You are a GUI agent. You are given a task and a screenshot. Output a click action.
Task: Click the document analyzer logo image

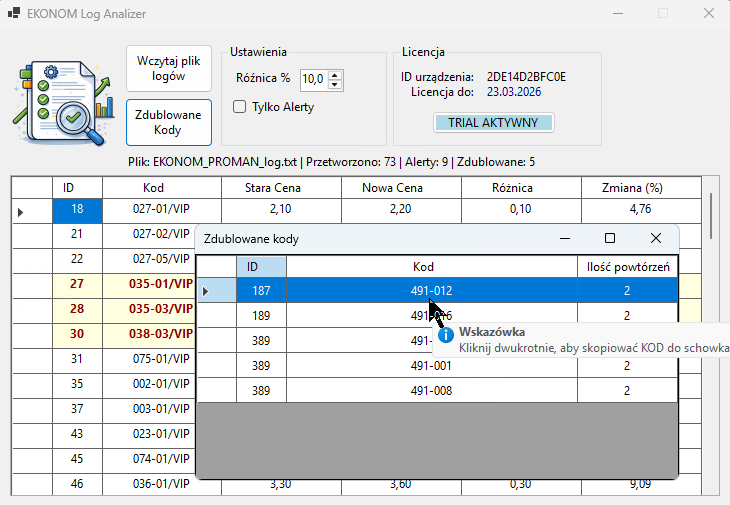(x=63, y=102)
